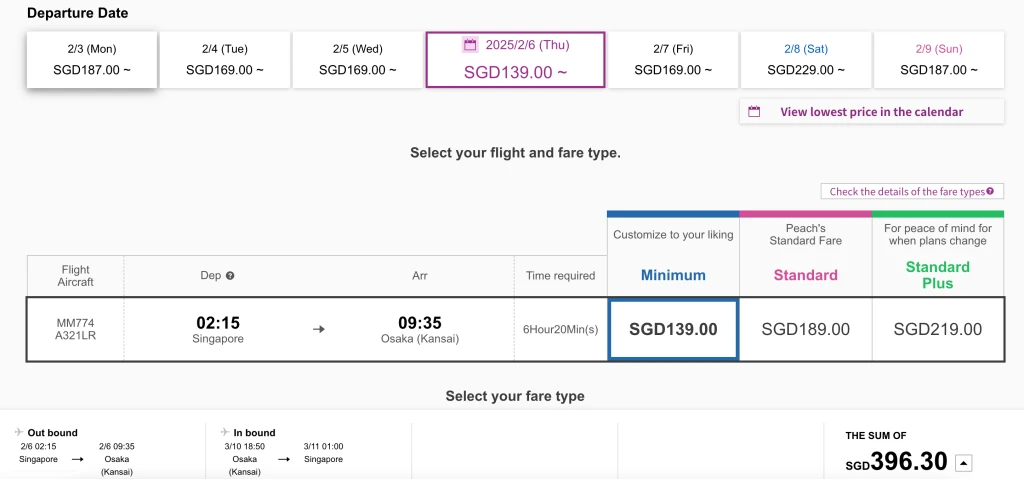Click the question mark icon next to Dep
This screenshot has width=1024, height=479.
pos(230,276)
